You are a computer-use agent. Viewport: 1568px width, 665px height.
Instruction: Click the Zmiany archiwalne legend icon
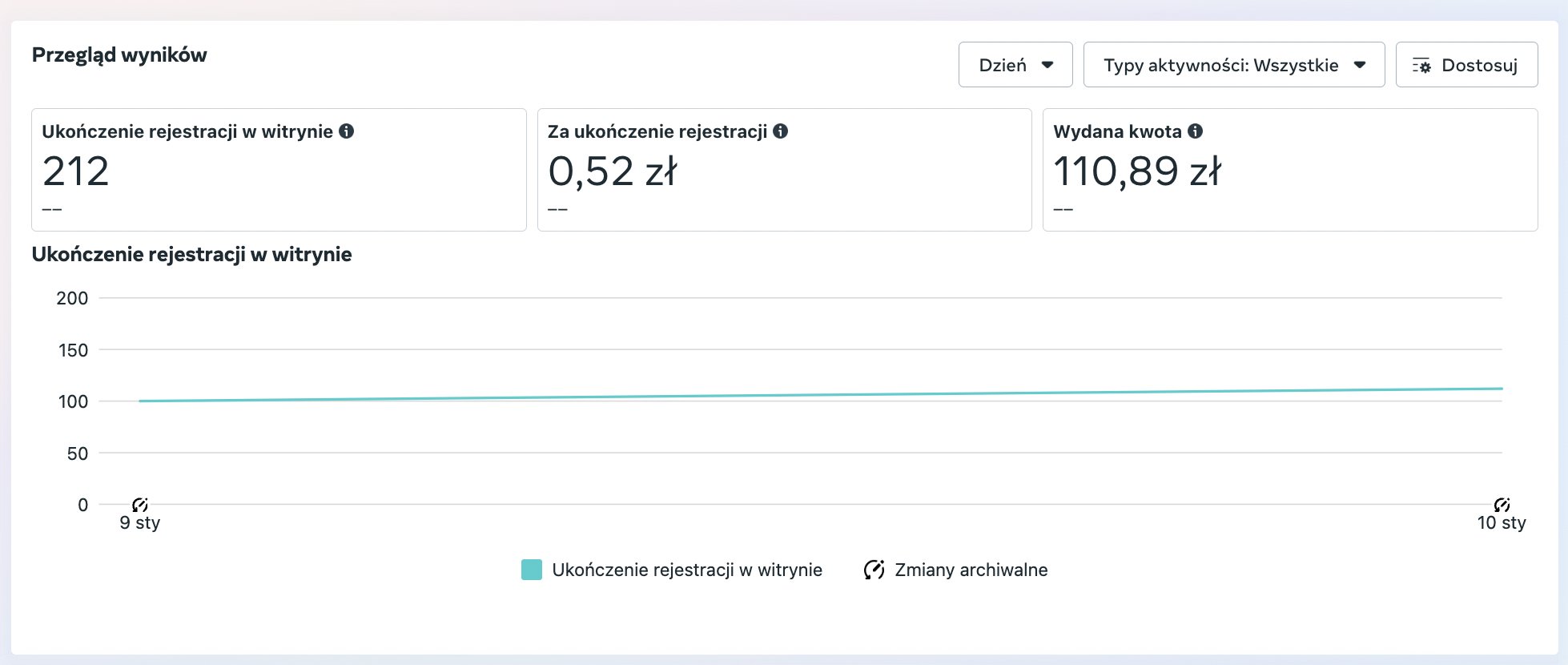(874, 570)
